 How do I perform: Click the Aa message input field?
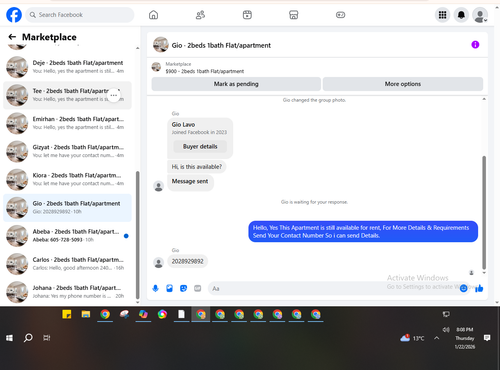click(333, 288)
